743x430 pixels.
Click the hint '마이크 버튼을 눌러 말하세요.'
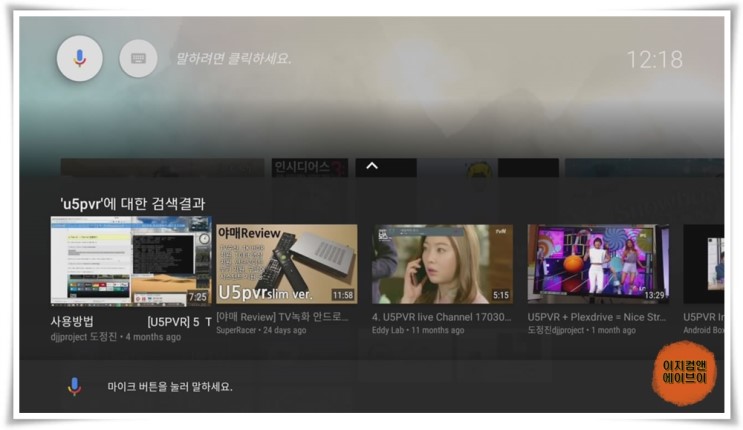[170, 387]
